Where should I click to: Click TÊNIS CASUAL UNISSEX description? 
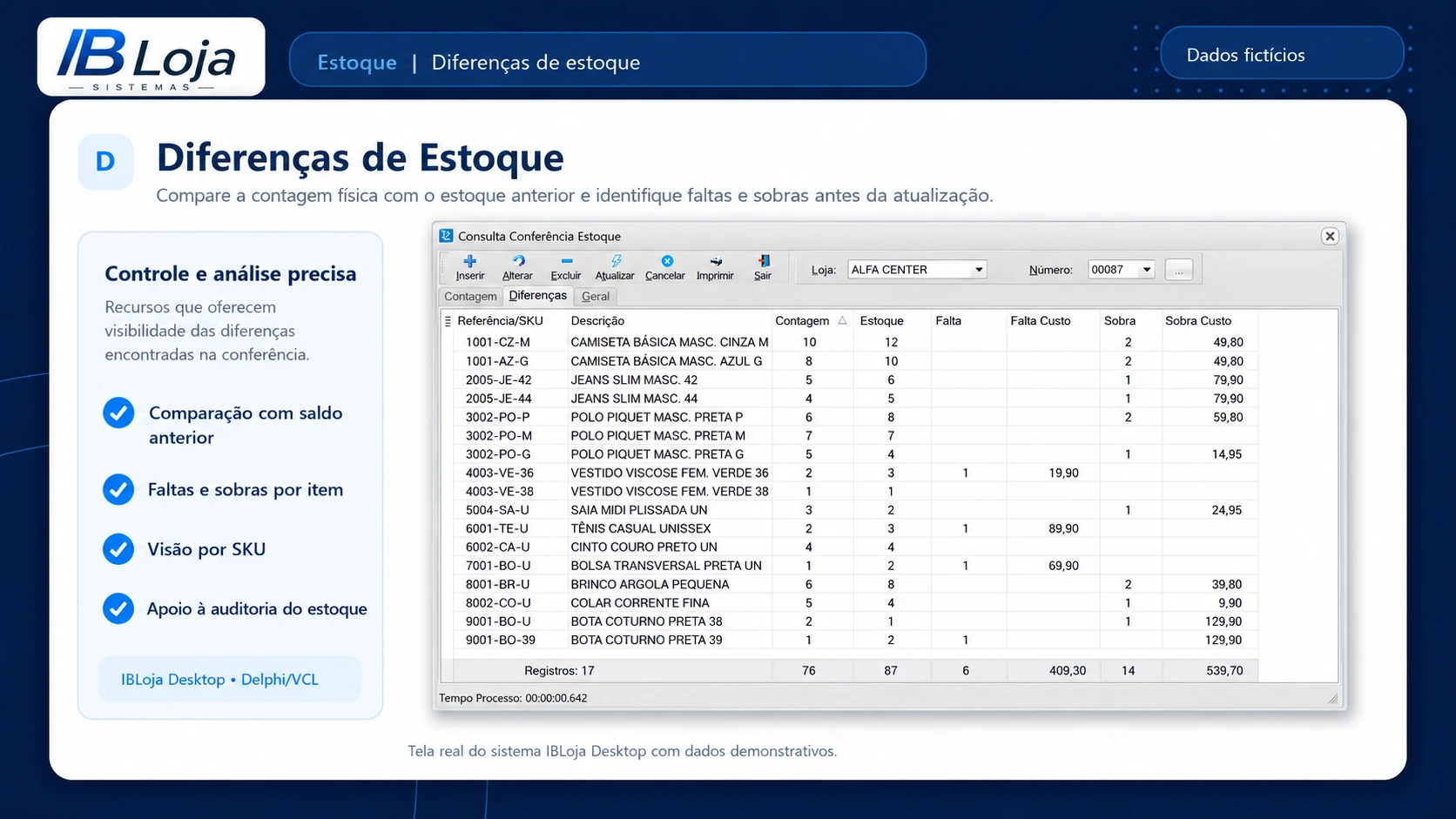[640, 528]
